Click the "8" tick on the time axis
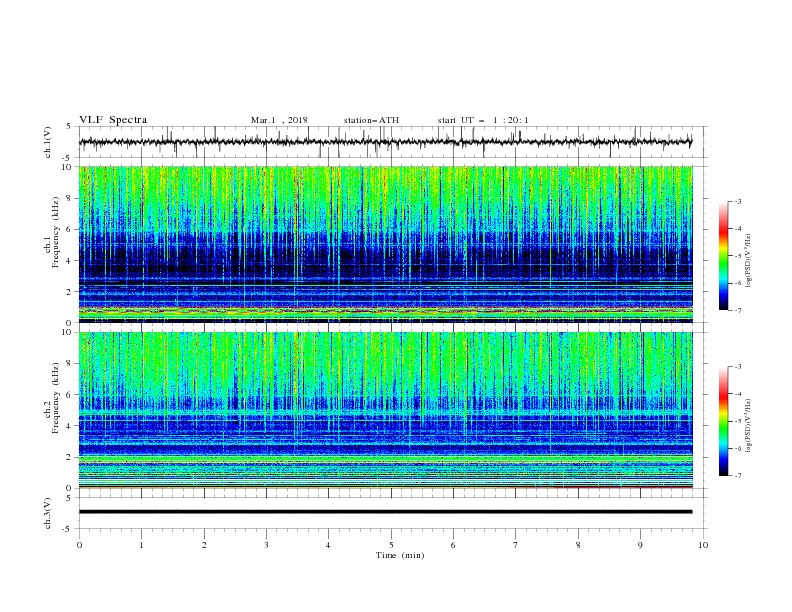Image resolution: width=792 pixels, height=612 pixels. click(x=578, y=545)
